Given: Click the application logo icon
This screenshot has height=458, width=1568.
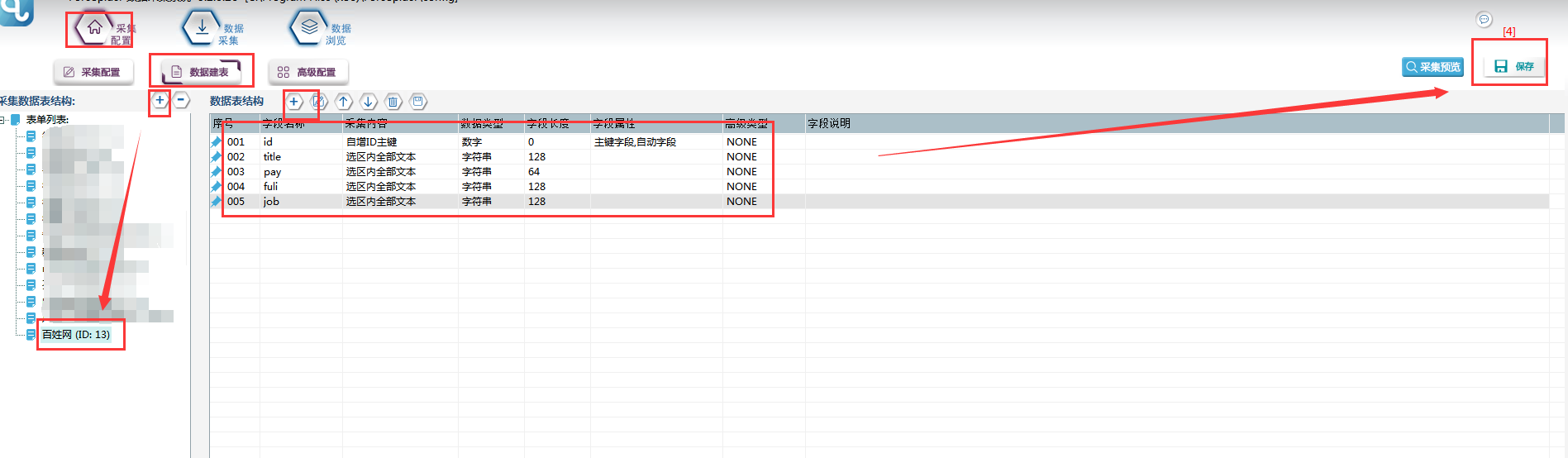Looking at the screenshot, I should tap(16, 12).
